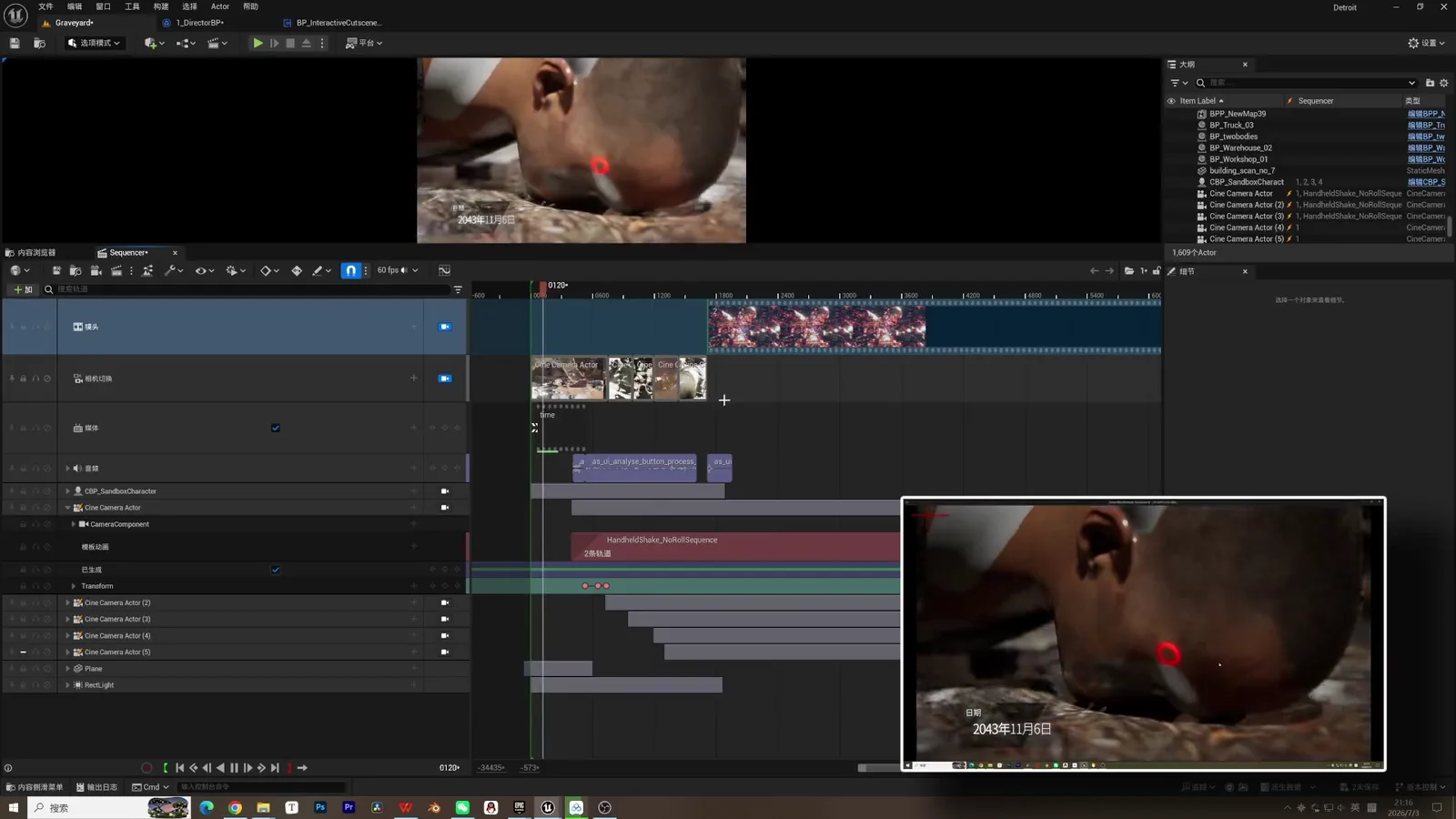Open the 输出日志 output log
The image size is (1456, 819).
point(96,787)
